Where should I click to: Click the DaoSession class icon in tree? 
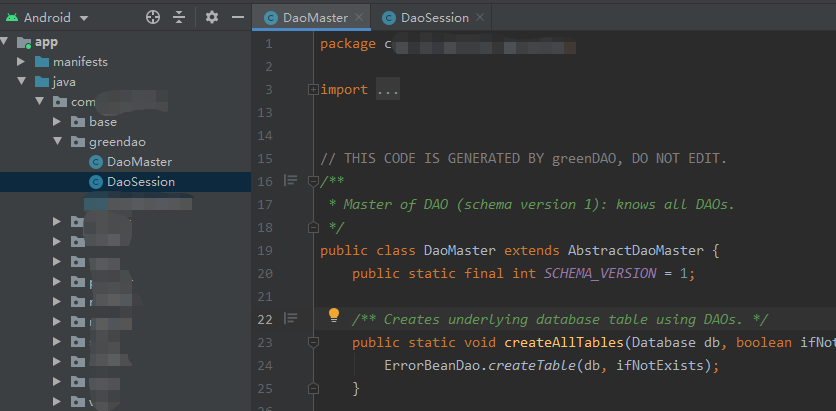coord(96,182)
